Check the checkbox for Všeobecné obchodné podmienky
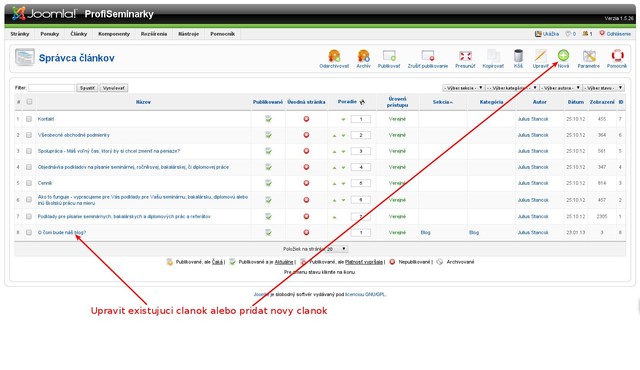 29,135
